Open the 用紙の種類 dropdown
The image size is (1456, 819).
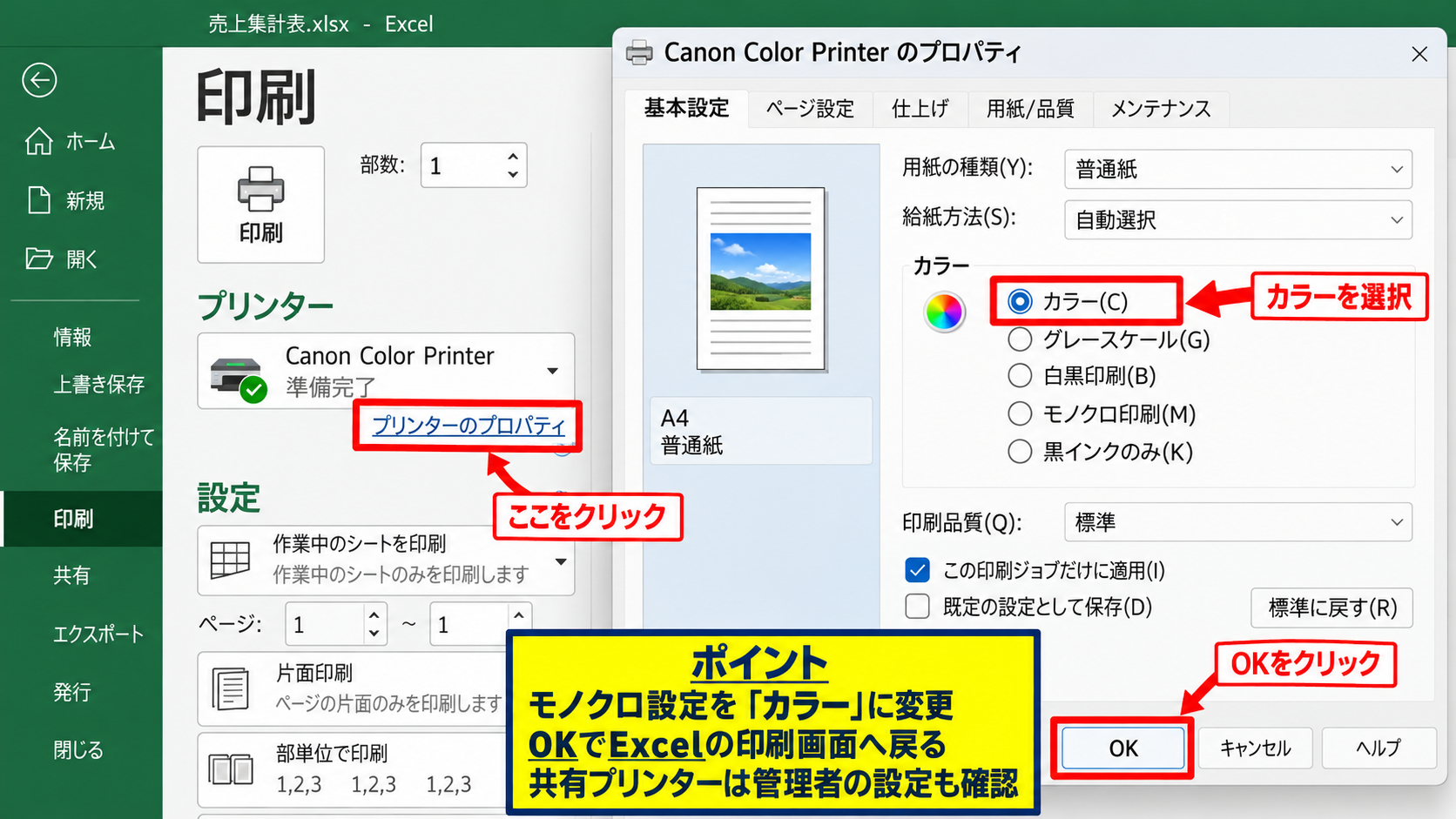click(1237, 169)
